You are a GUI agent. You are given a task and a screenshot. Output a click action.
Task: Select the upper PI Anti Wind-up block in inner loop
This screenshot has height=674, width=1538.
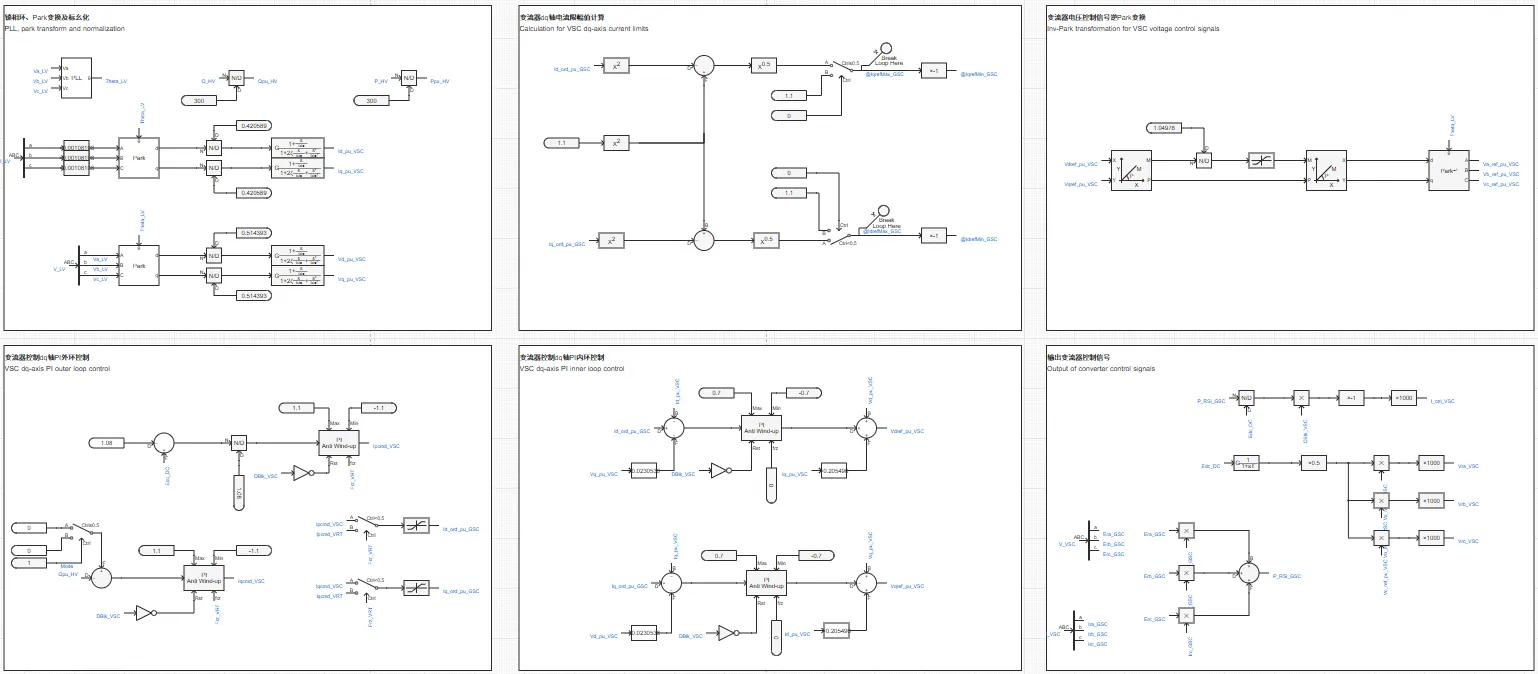[761, 427]
